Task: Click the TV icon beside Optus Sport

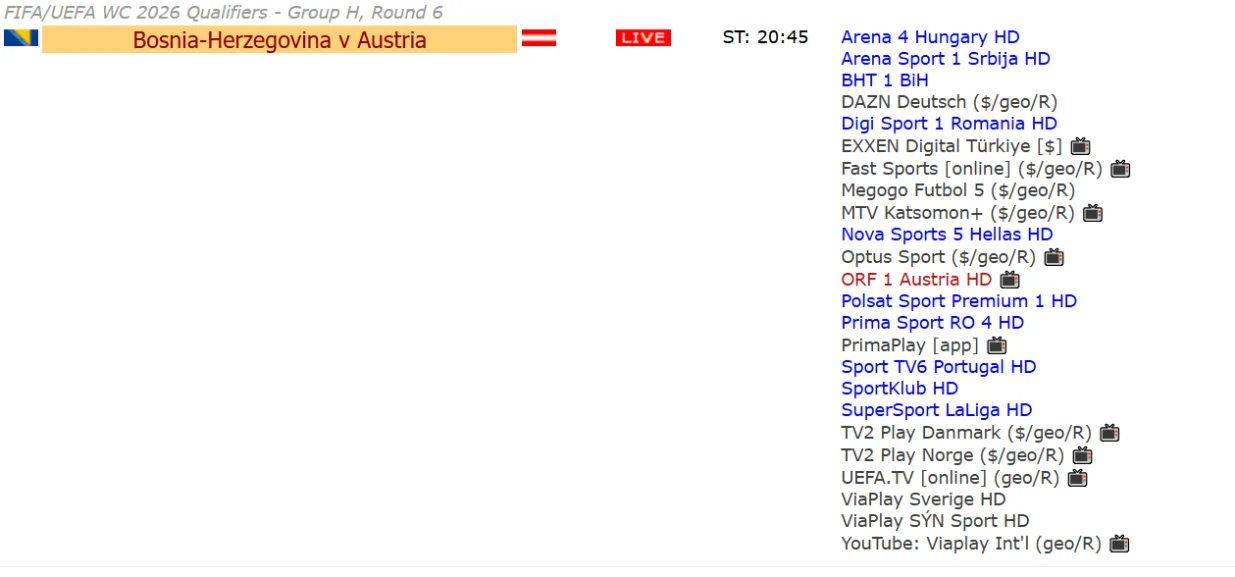Action: (1054, 257)
